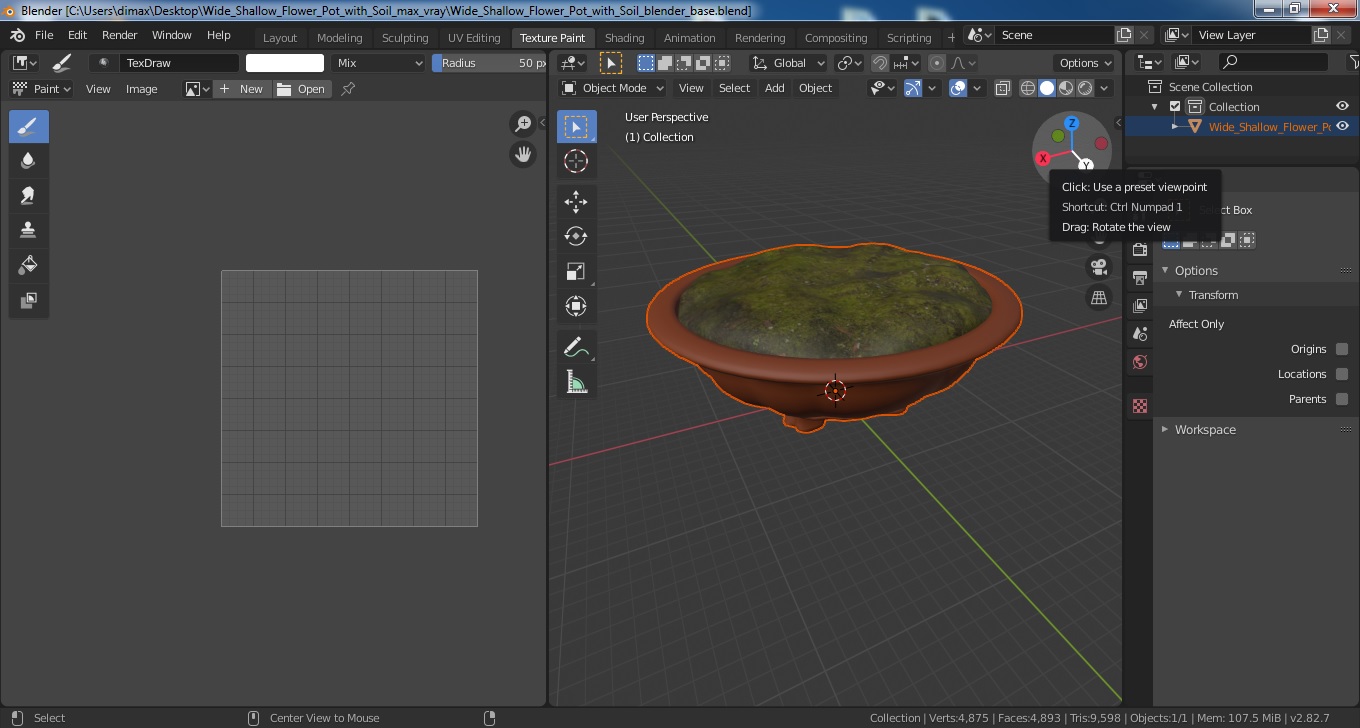Open the viewport Add menu
This screenshot has width=1360, height=728.
coord(775,88)
